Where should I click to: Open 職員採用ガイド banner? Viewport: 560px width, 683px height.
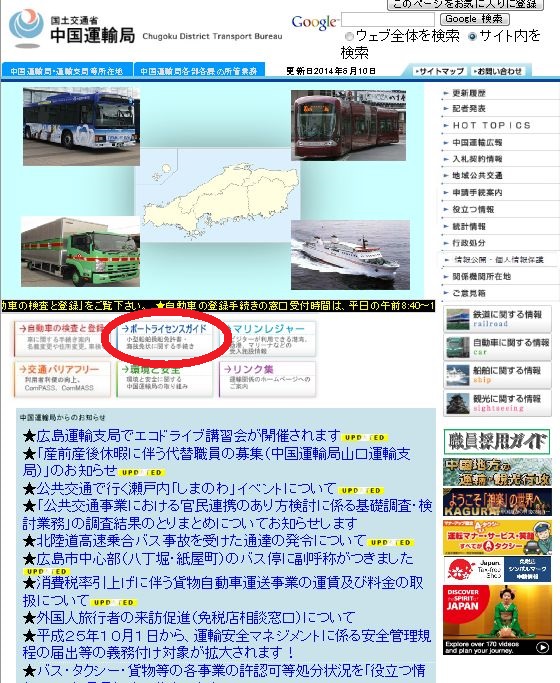click(x=497, y=442)
